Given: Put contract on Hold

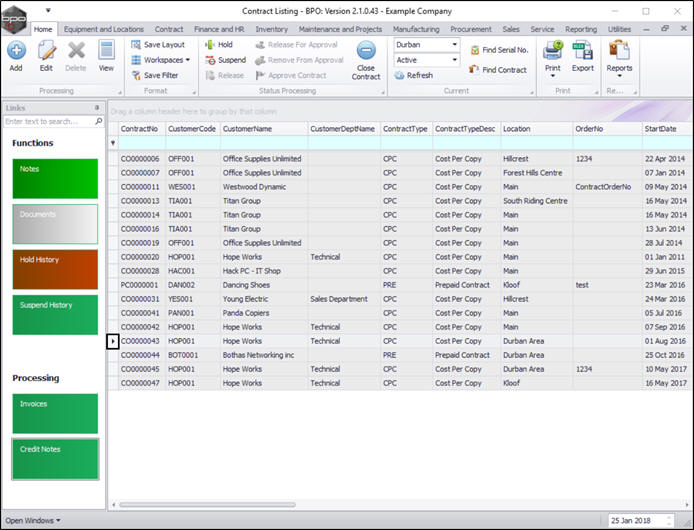Looking at the screenshot, I should point(218,45).
